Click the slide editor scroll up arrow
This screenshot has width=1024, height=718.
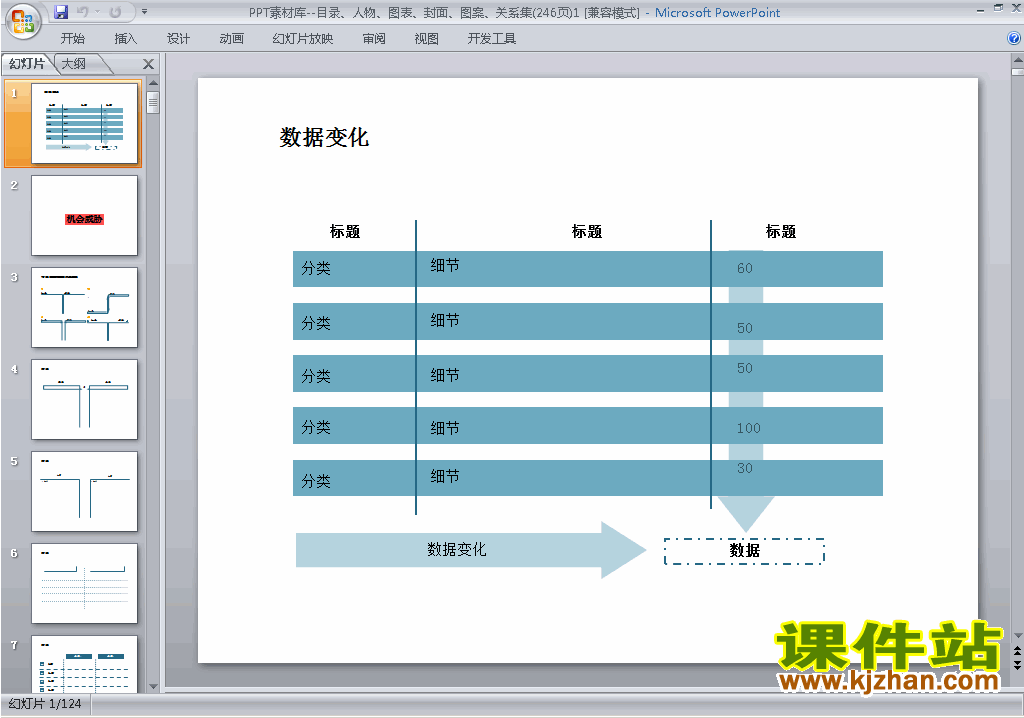[1017, 59]
